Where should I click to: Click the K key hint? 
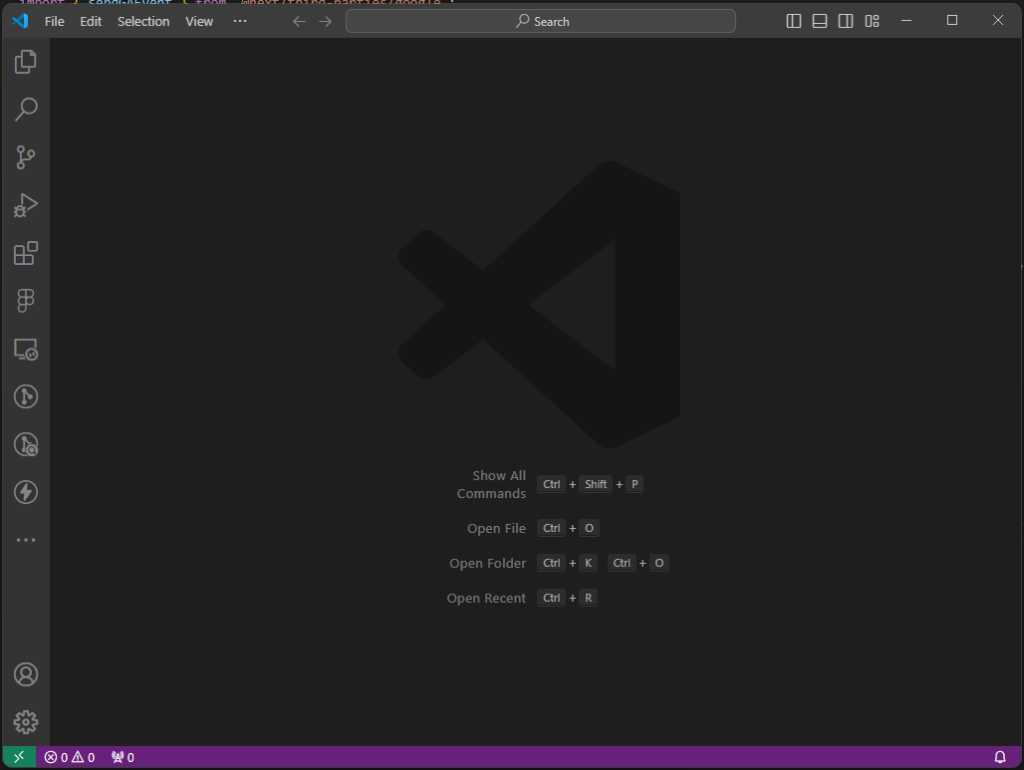pyautogui.click(x=588, y=563)
